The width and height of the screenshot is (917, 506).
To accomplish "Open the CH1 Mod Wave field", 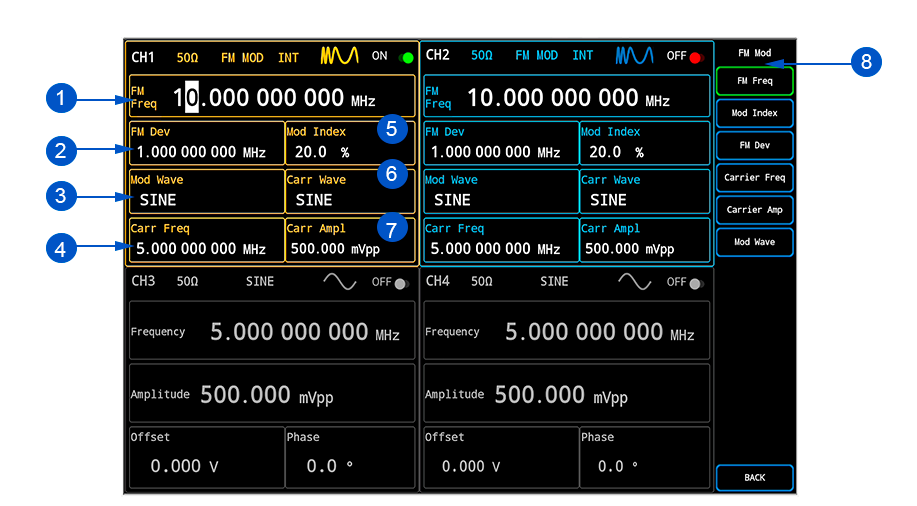I will tap(206, 191).
